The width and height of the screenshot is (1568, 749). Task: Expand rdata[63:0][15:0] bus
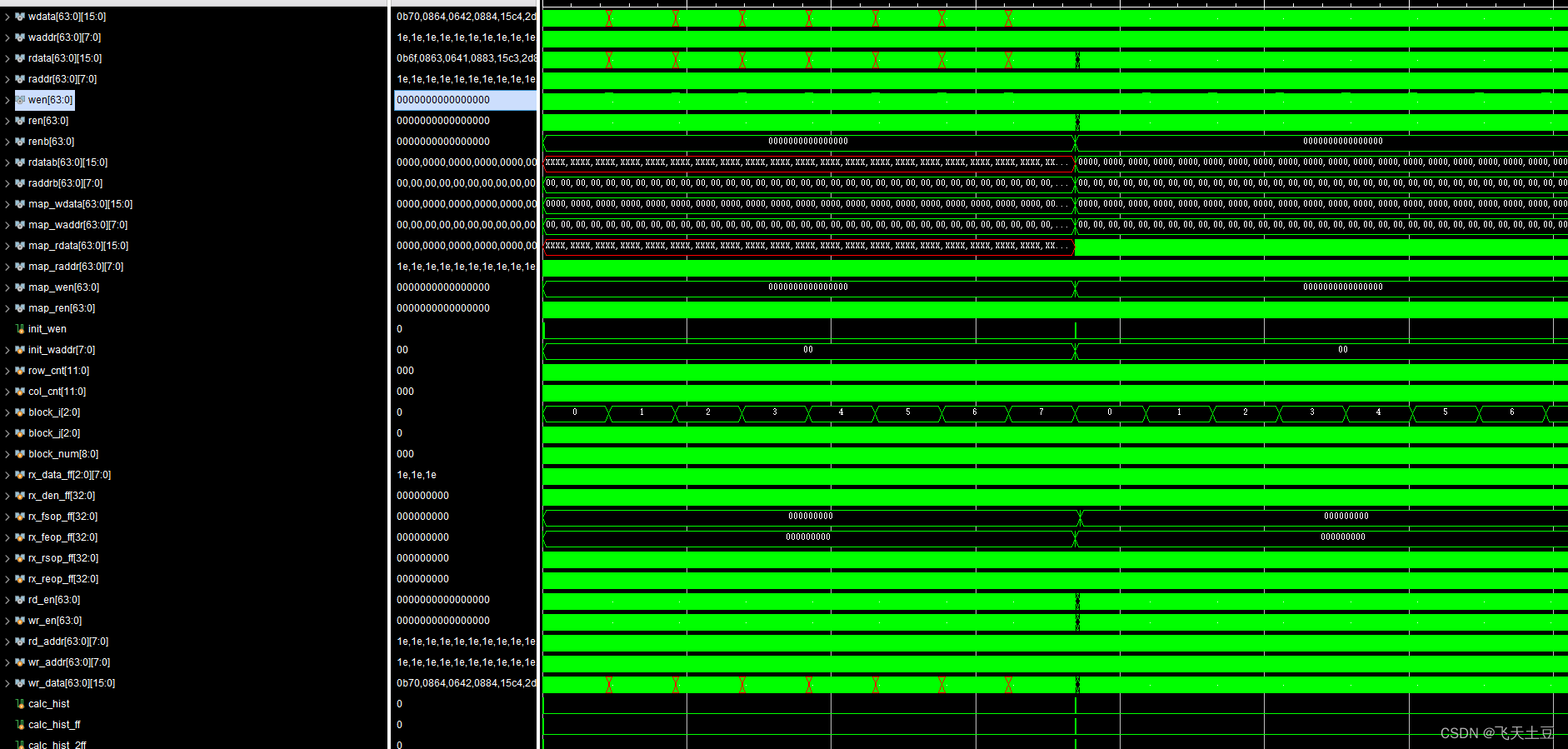[7, 58]
